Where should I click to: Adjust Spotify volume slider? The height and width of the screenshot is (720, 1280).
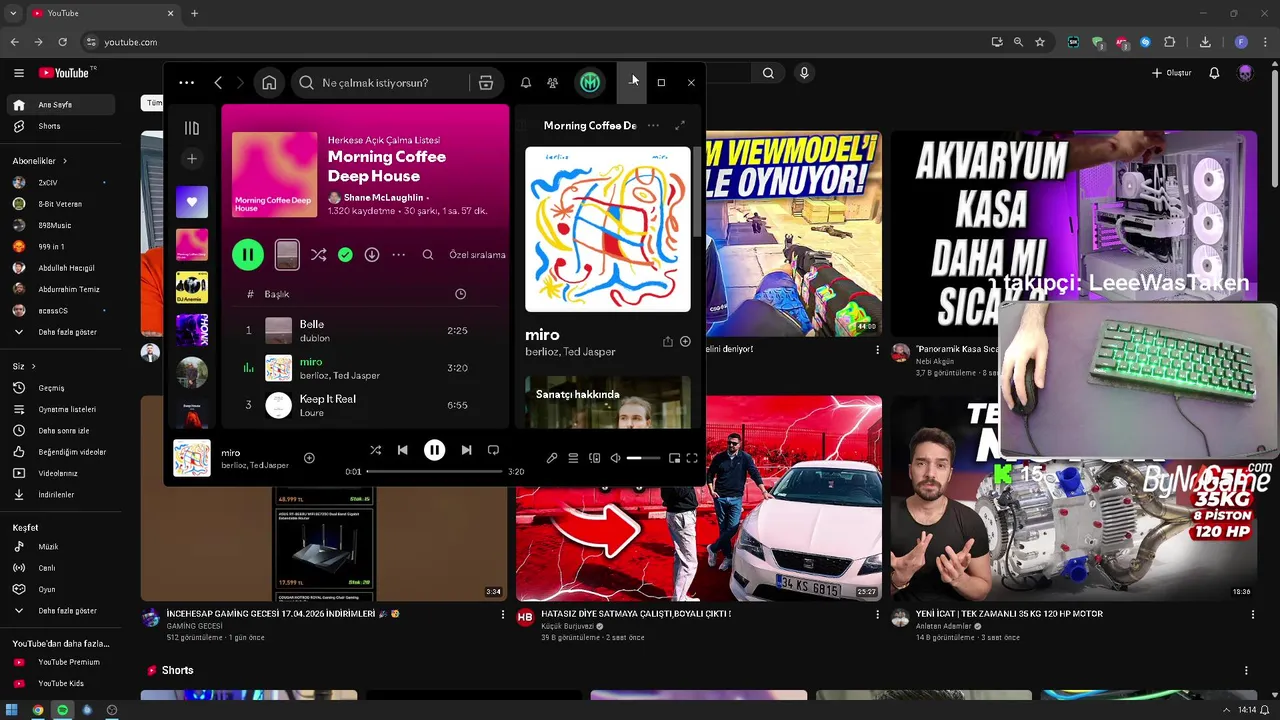coord(643,458)
